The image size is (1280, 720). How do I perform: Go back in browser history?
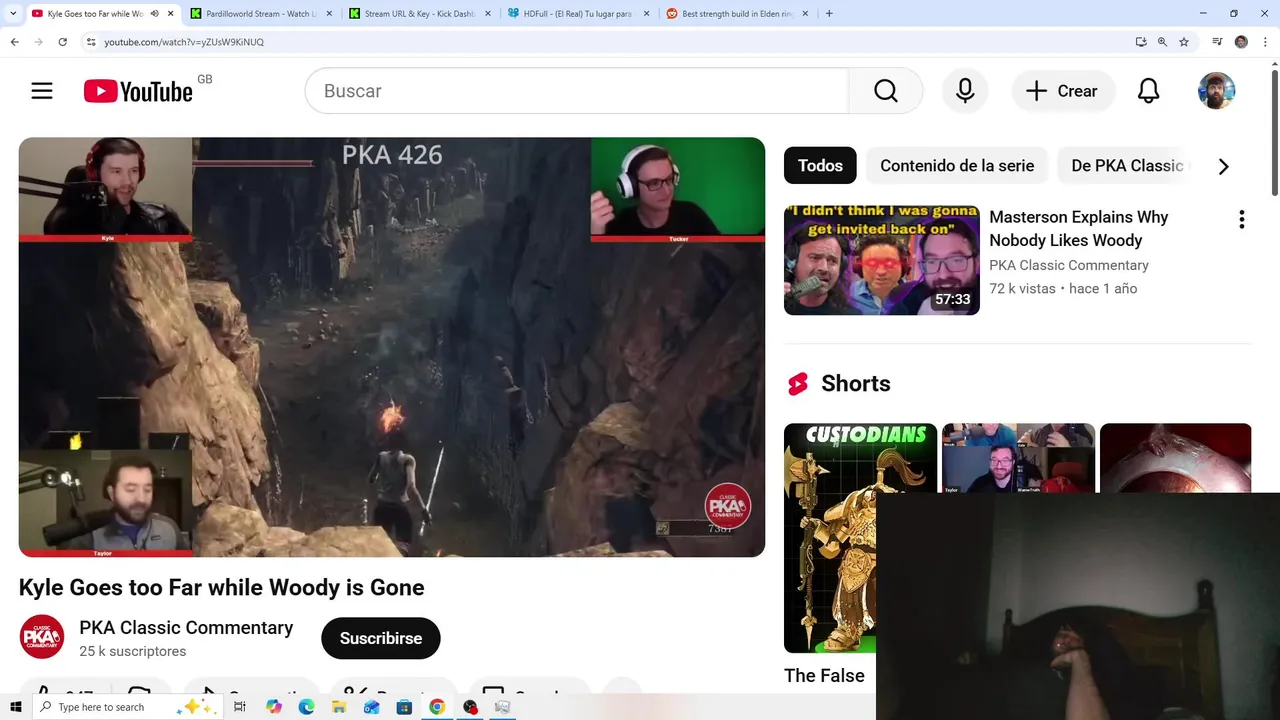click(14, 42)
